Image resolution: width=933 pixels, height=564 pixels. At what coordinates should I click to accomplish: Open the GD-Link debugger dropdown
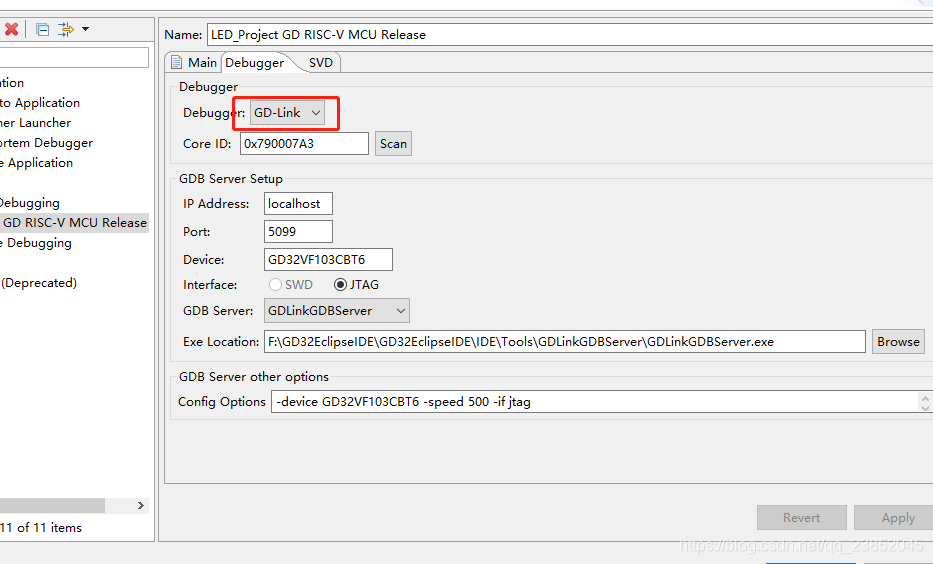coord(287,112)
